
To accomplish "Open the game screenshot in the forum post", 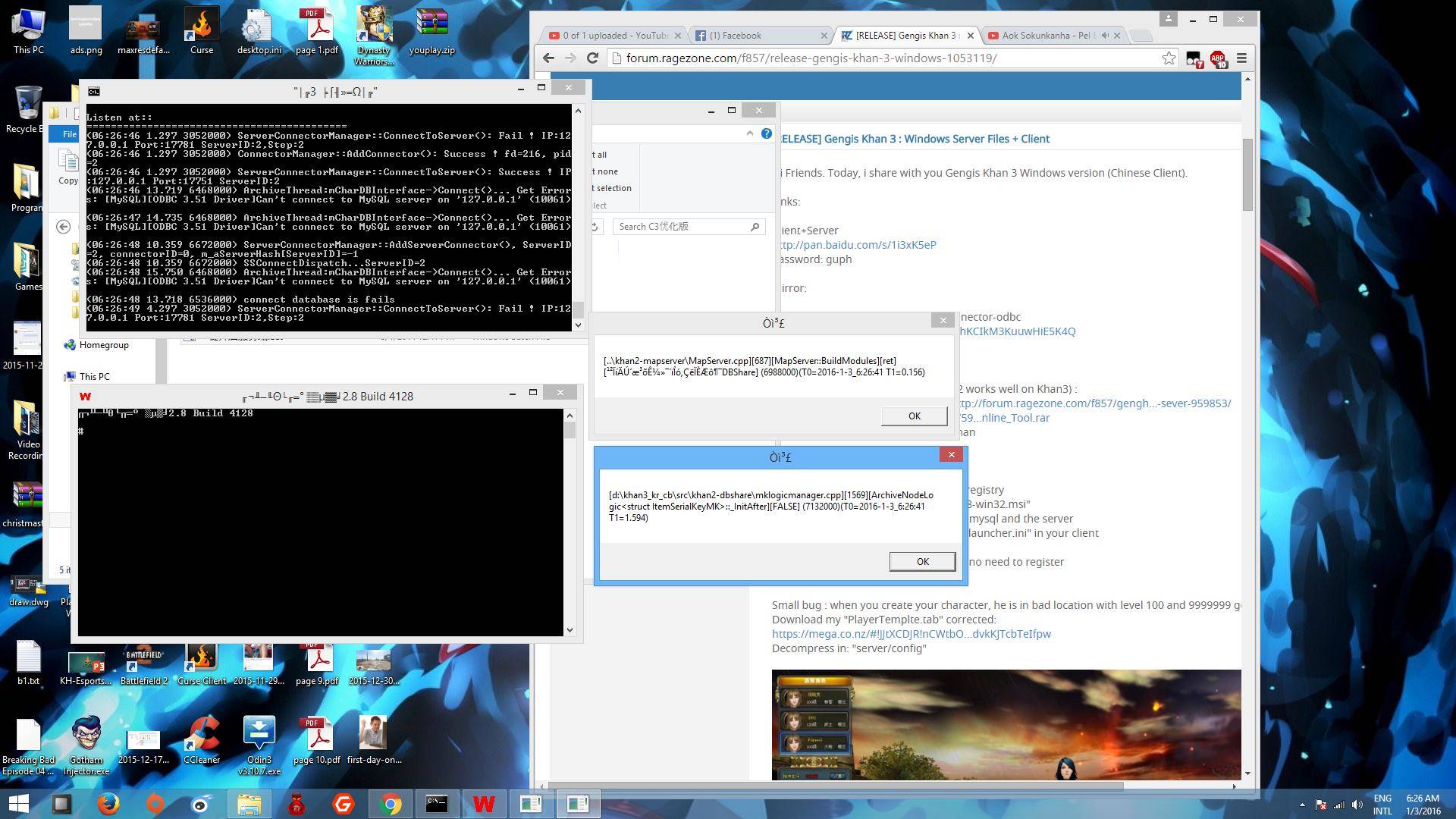I will [x=1006, y=725].
